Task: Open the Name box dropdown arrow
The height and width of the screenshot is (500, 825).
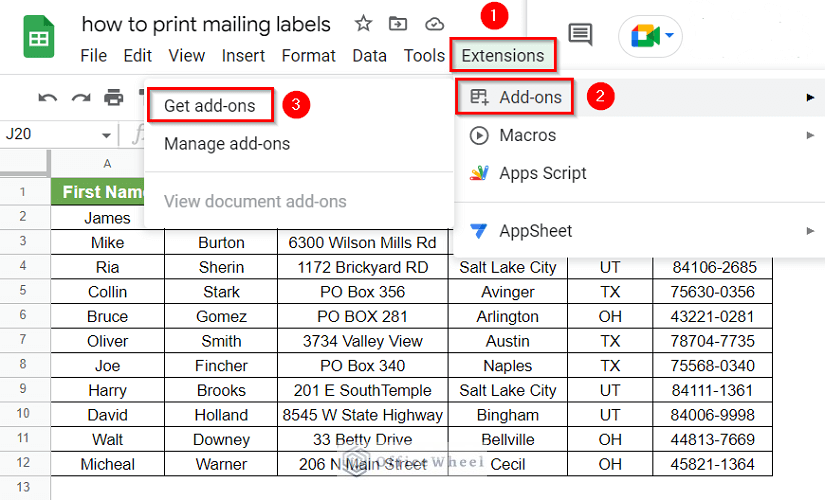Action: (106, 135)
